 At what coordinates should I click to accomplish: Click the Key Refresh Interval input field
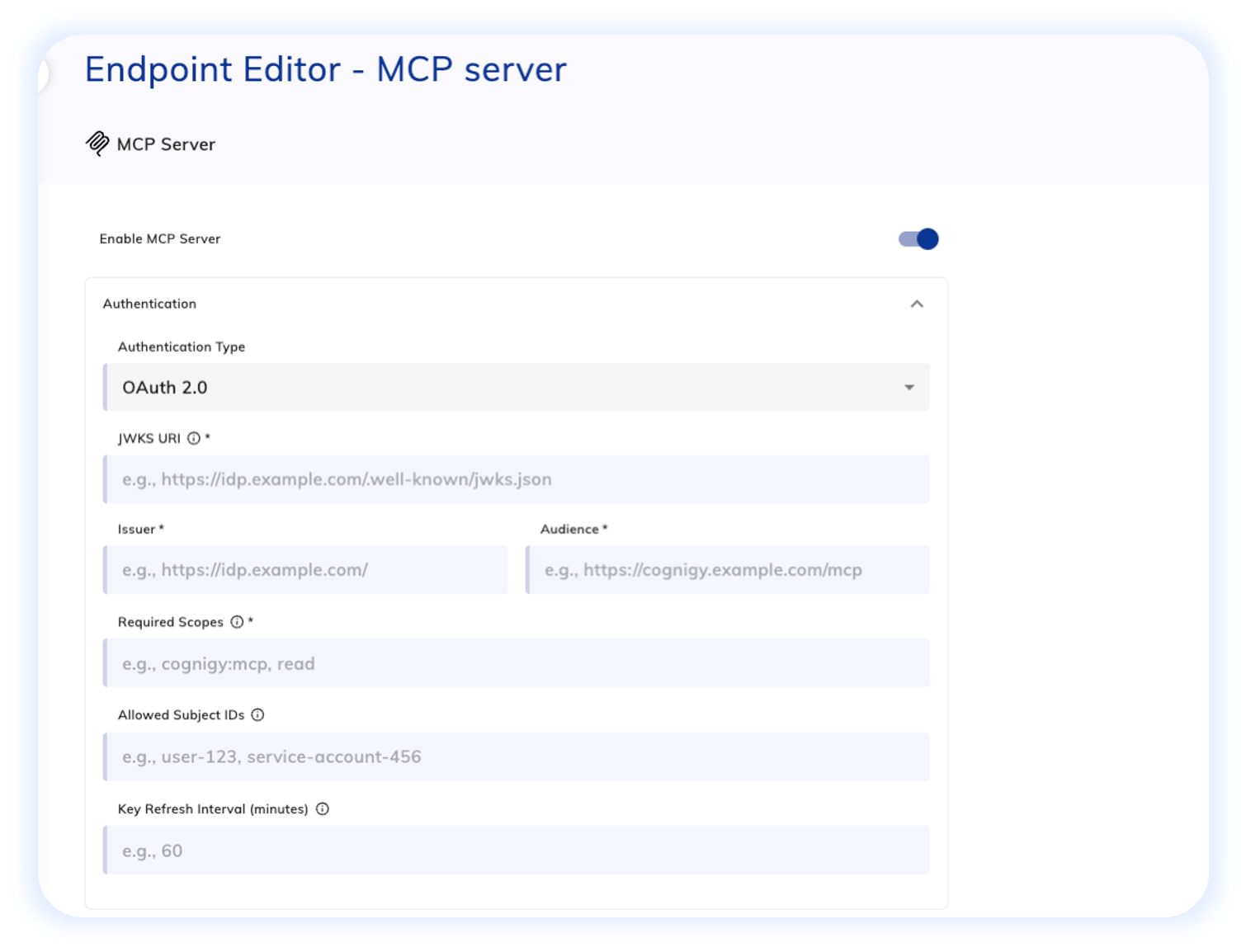point(517,851)
